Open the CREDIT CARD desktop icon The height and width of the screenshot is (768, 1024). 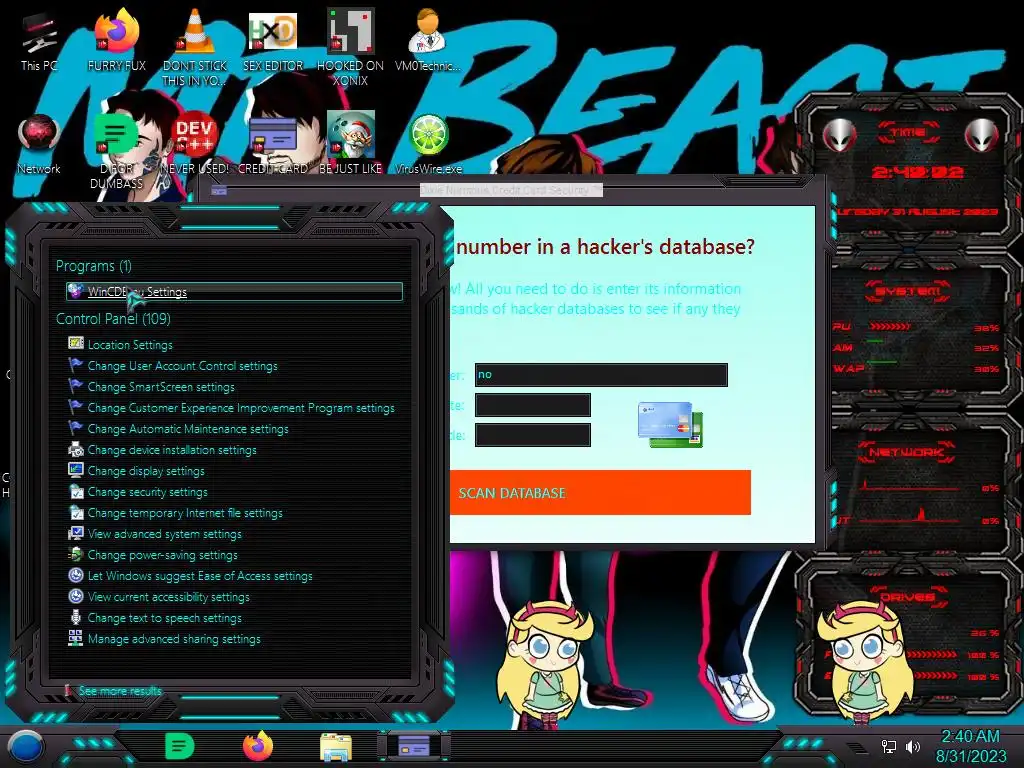pos(273,144)
